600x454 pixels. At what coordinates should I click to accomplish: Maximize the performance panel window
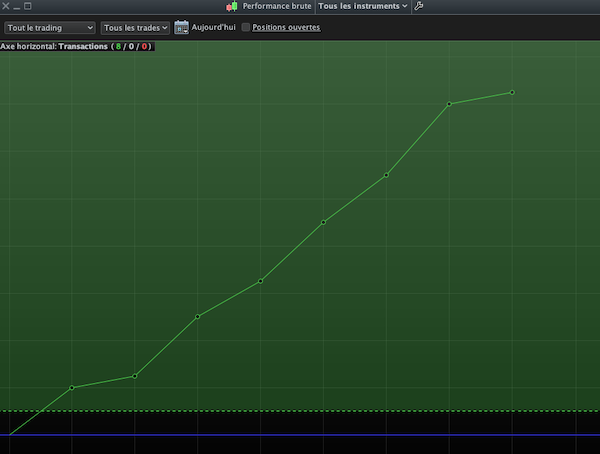[x=28, y=6]
